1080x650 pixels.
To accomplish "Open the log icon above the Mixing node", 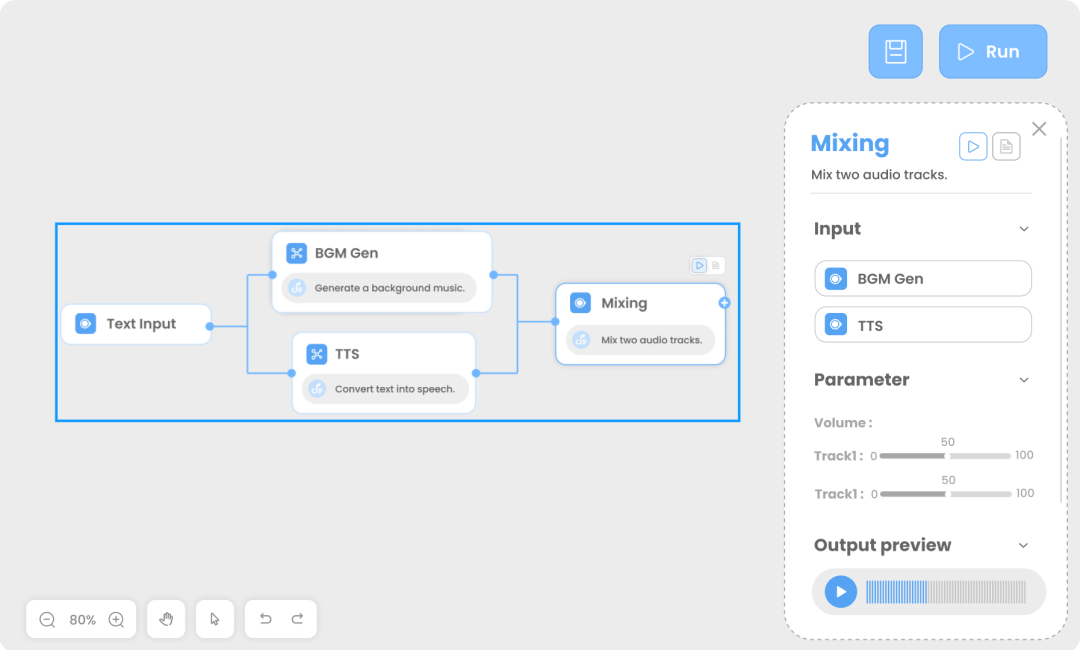I will tap(718, 265).
